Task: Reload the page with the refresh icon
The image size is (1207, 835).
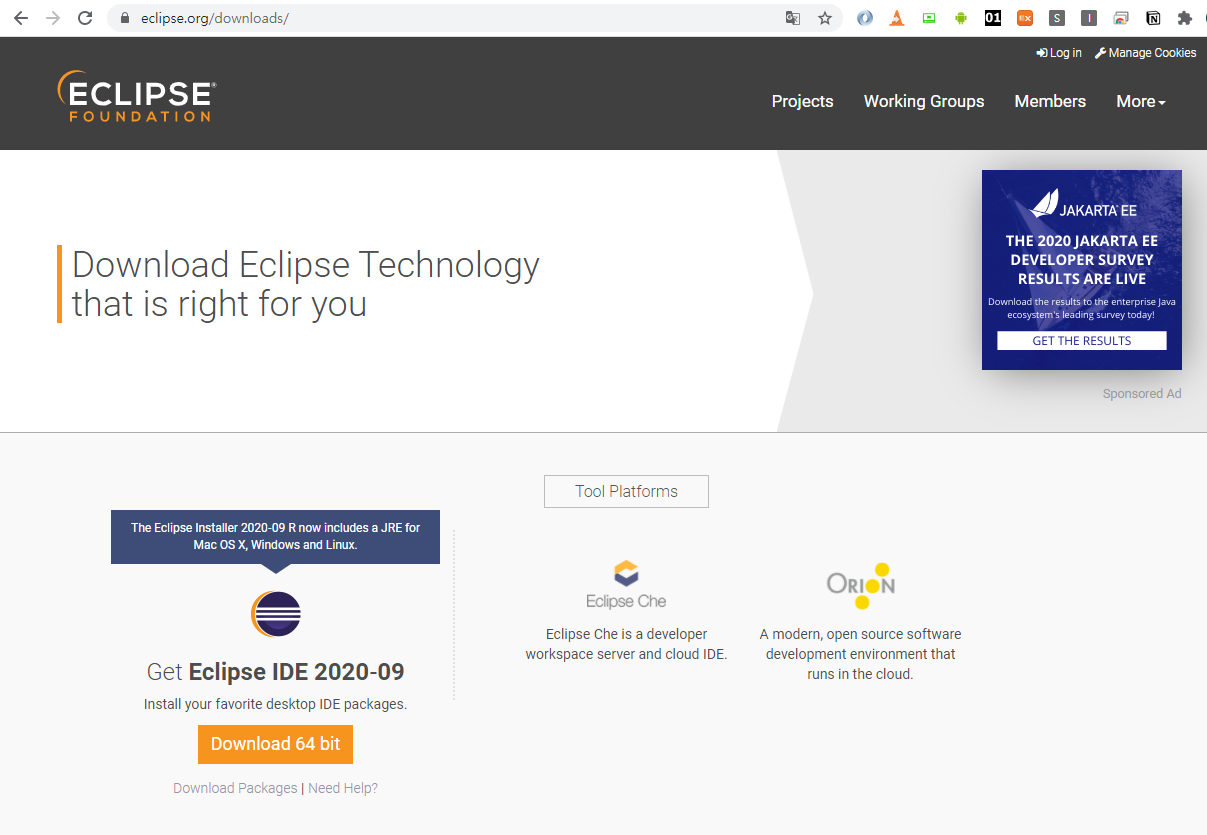Action: [x=85, y=18]
